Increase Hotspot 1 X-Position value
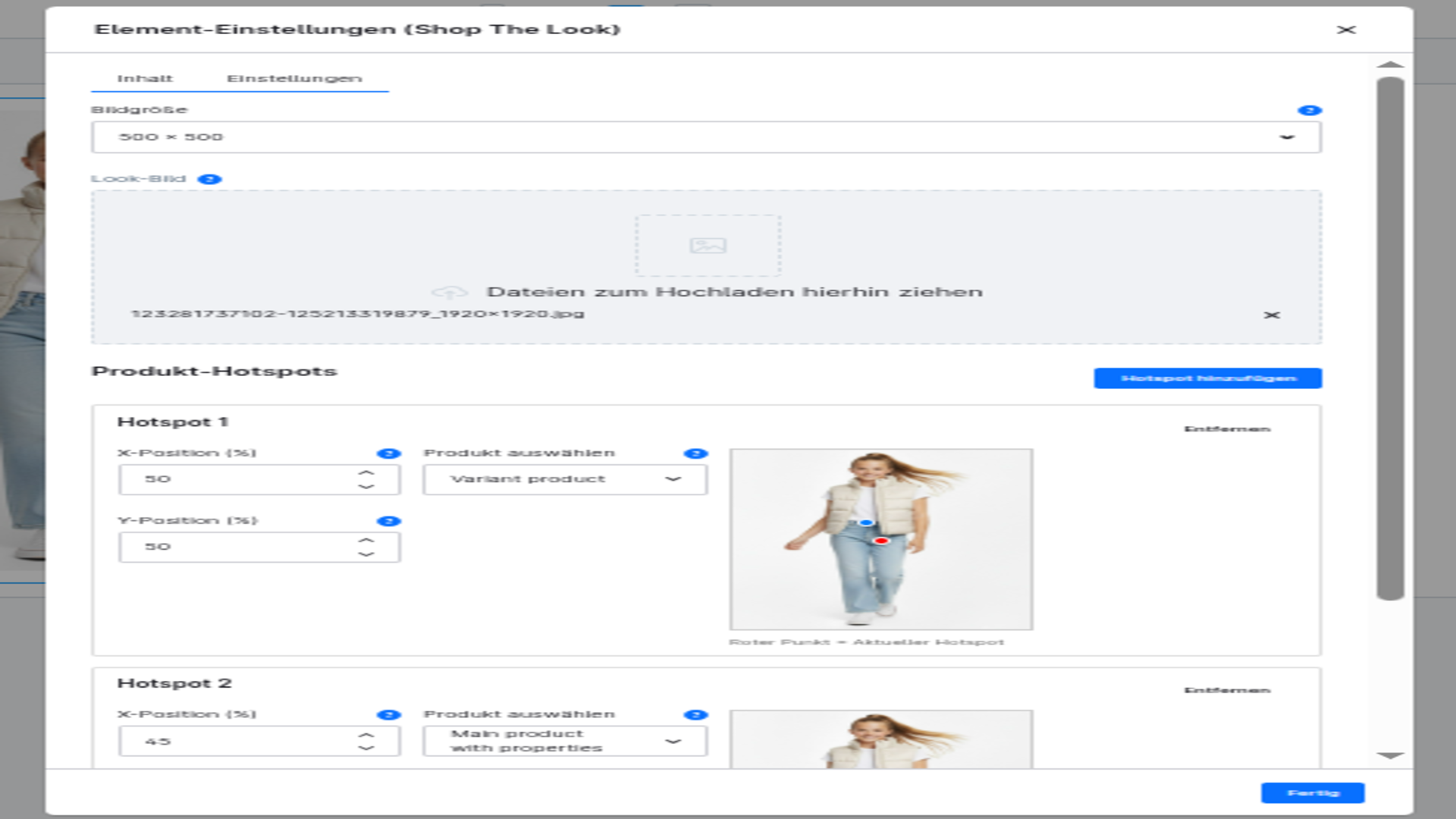 [366, 472]
